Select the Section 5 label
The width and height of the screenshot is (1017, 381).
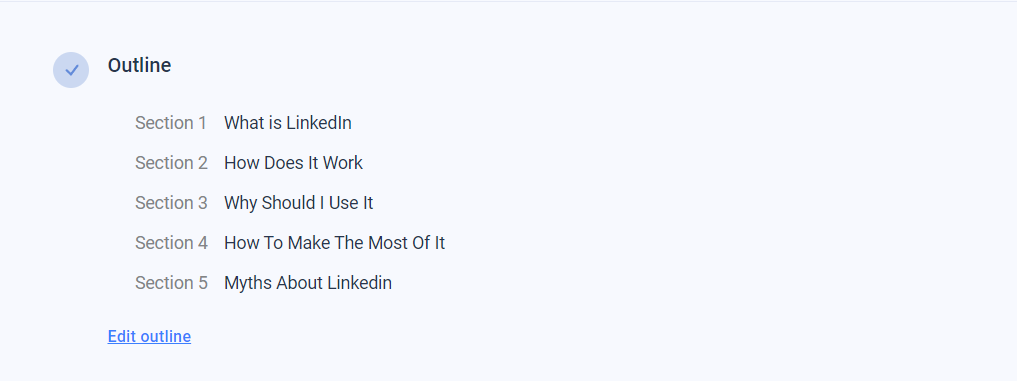point(171,283)
